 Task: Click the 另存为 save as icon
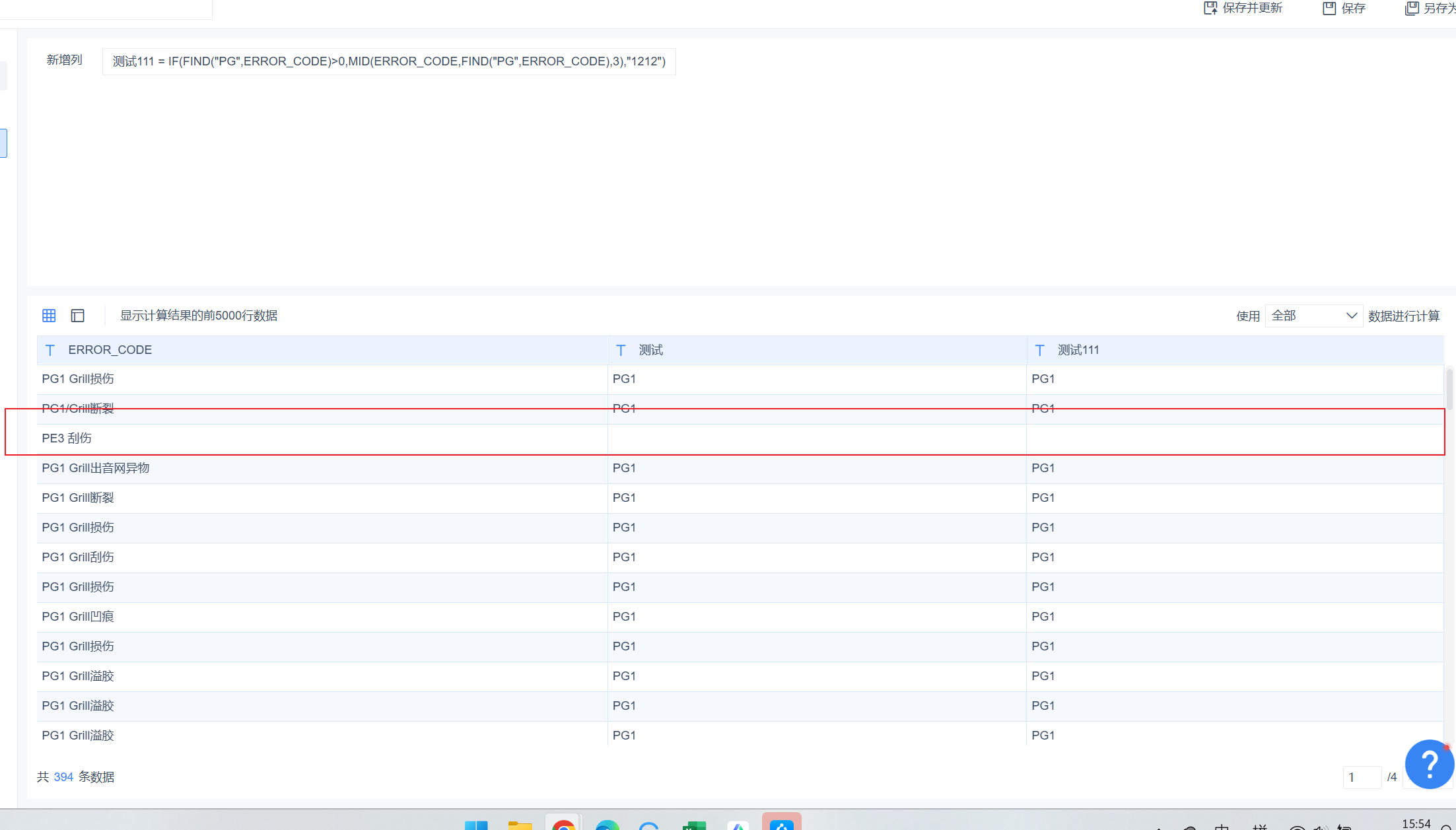1412,8
